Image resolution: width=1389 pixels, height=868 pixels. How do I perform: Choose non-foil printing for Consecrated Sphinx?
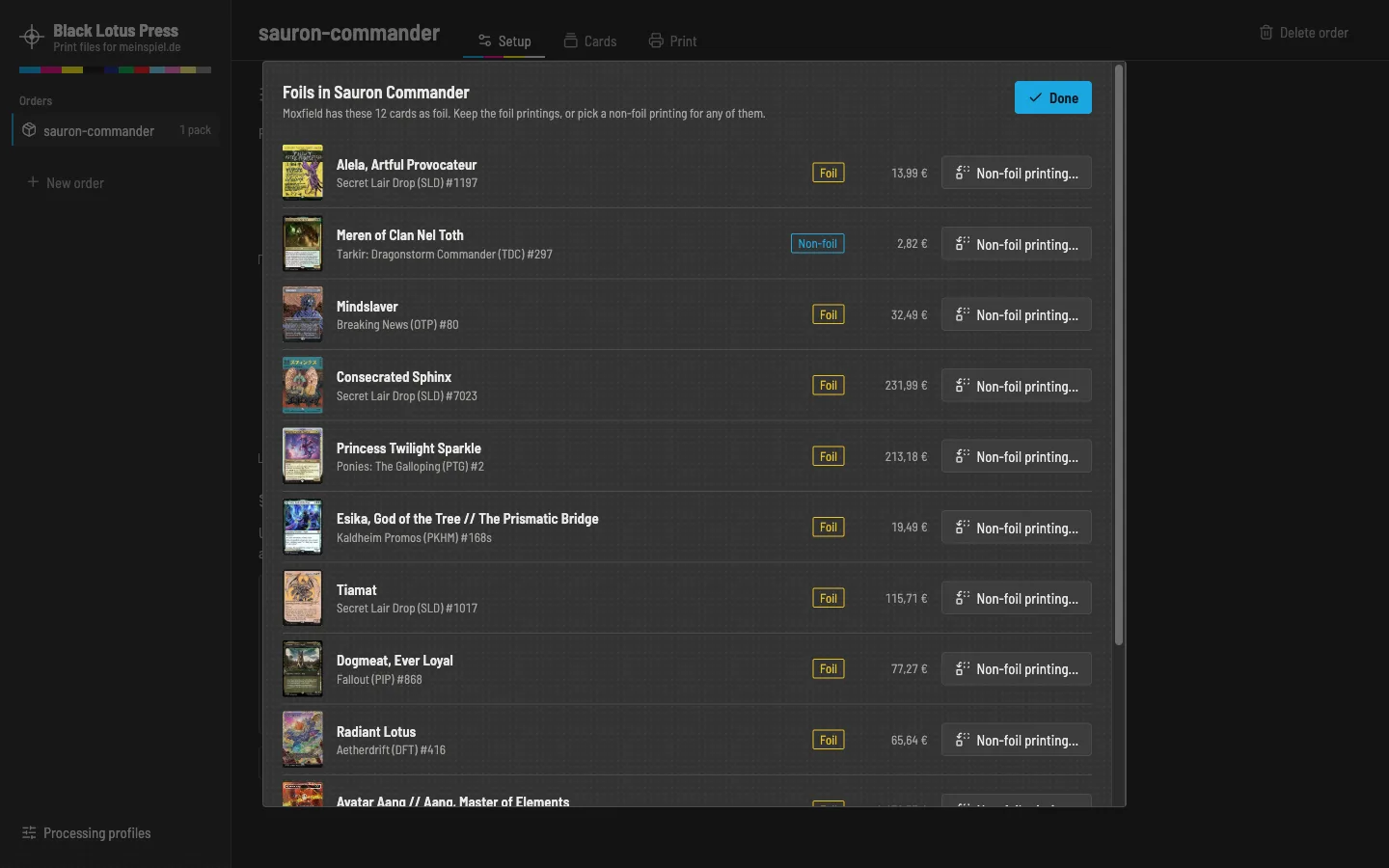pos(1017,386)
